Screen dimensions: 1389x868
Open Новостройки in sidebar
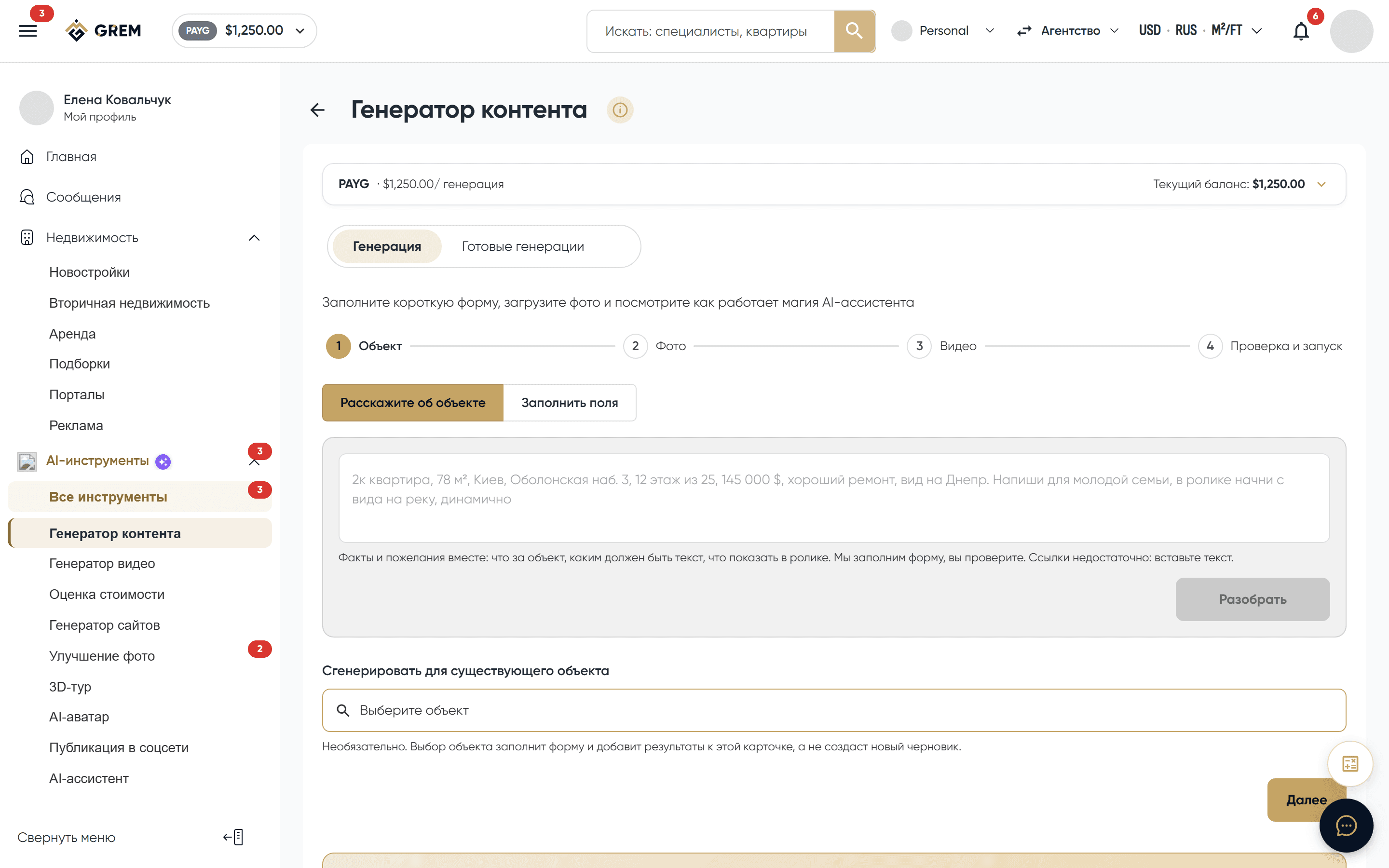pyautogui.click(x=90, y=272)
